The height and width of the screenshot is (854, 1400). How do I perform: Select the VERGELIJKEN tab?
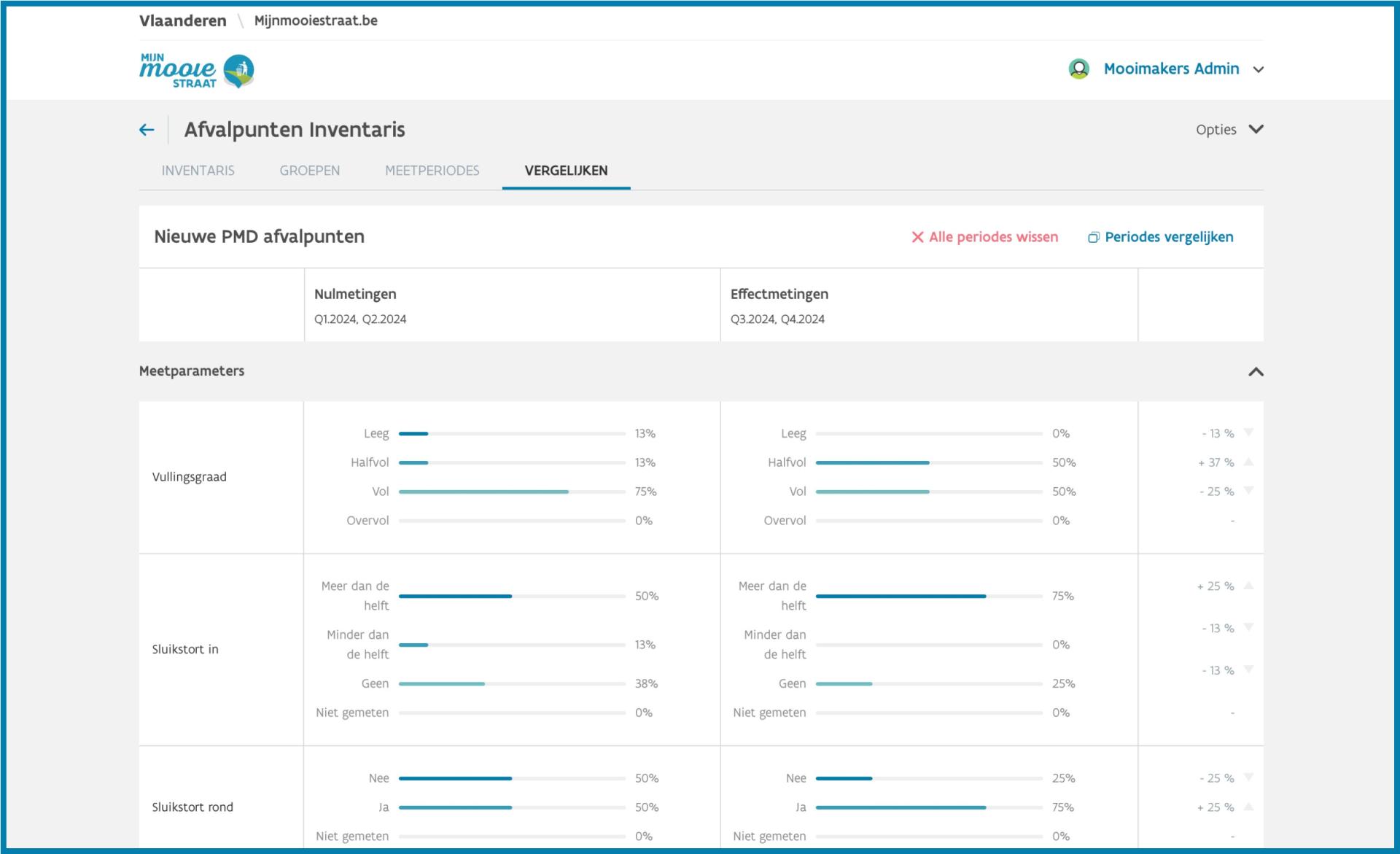point(566,171)
